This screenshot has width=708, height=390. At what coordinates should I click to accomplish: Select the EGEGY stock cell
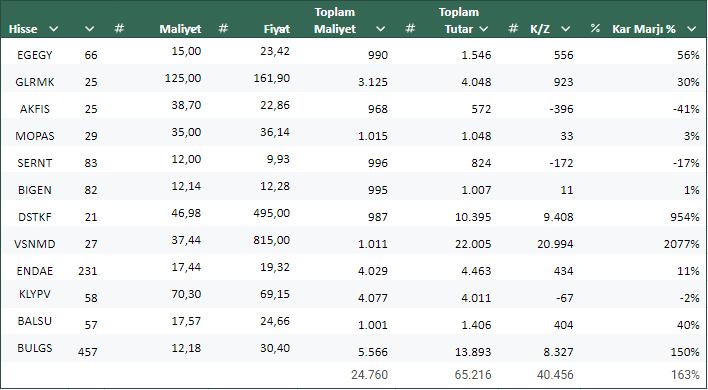pyautogui.click(x=35, y=55)
